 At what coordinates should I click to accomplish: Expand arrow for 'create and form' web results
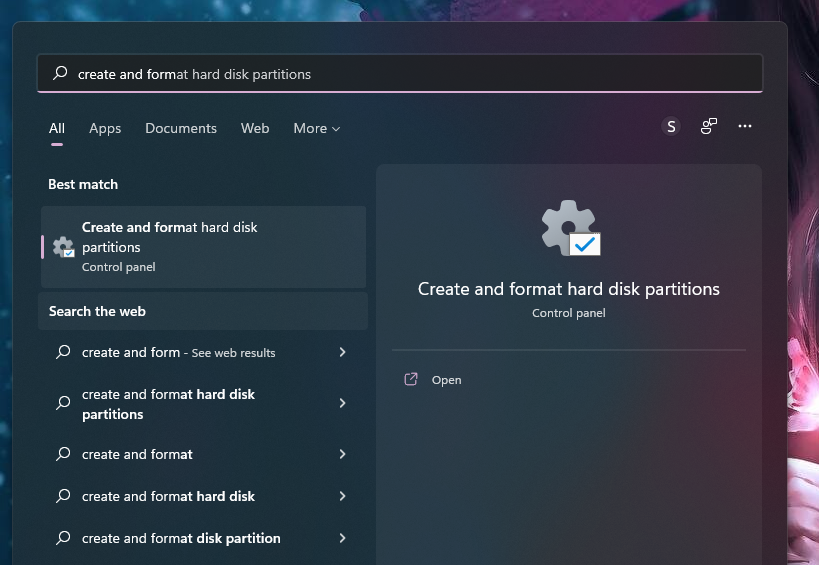point(343,352)
